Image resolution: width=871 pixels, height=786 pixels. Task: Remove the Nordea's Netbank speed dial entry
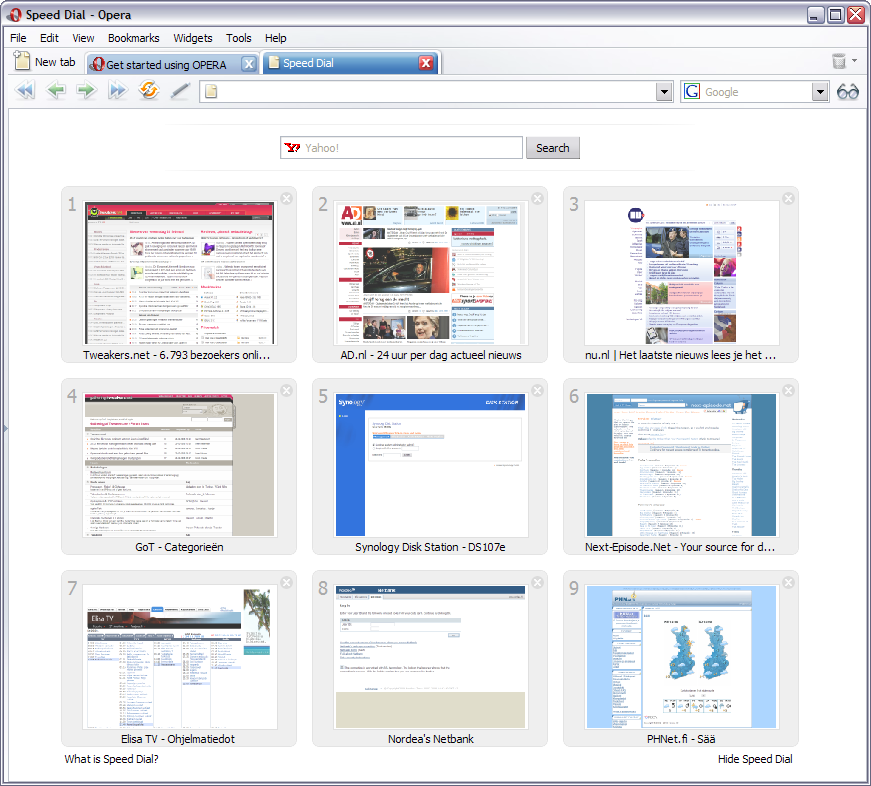537,582
